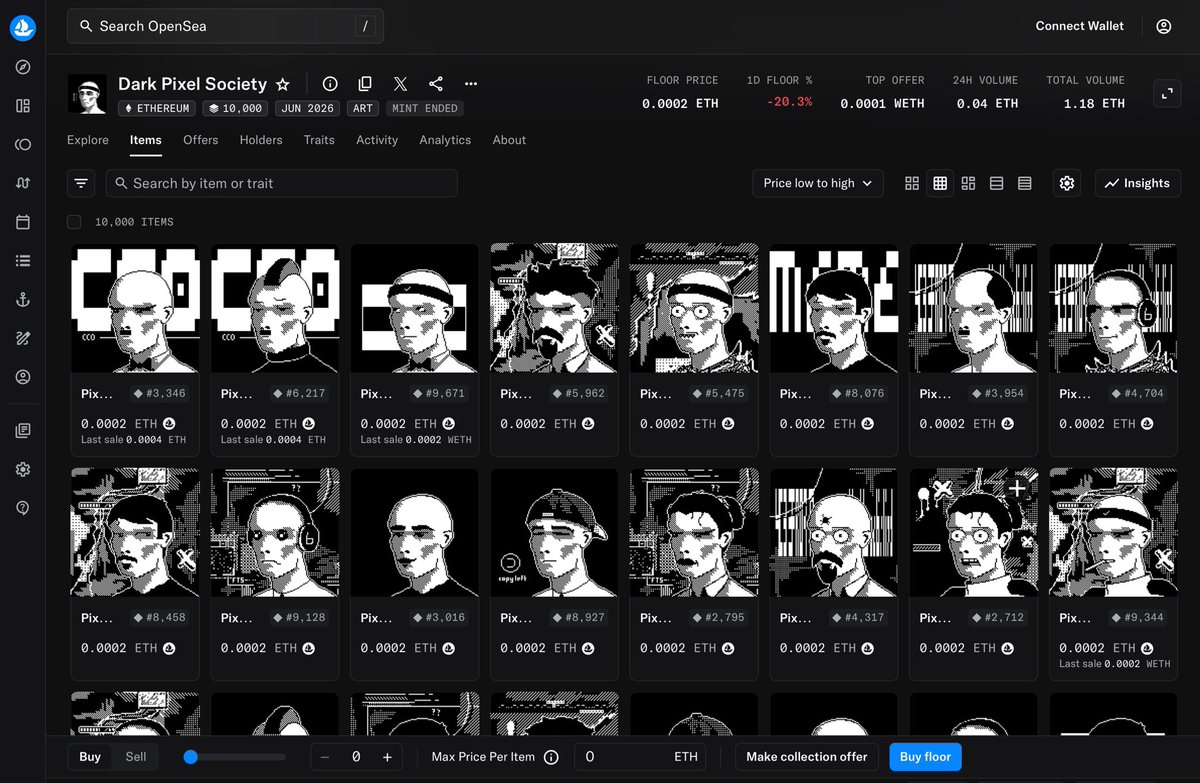Focus the Search OpenSea field

225,26
